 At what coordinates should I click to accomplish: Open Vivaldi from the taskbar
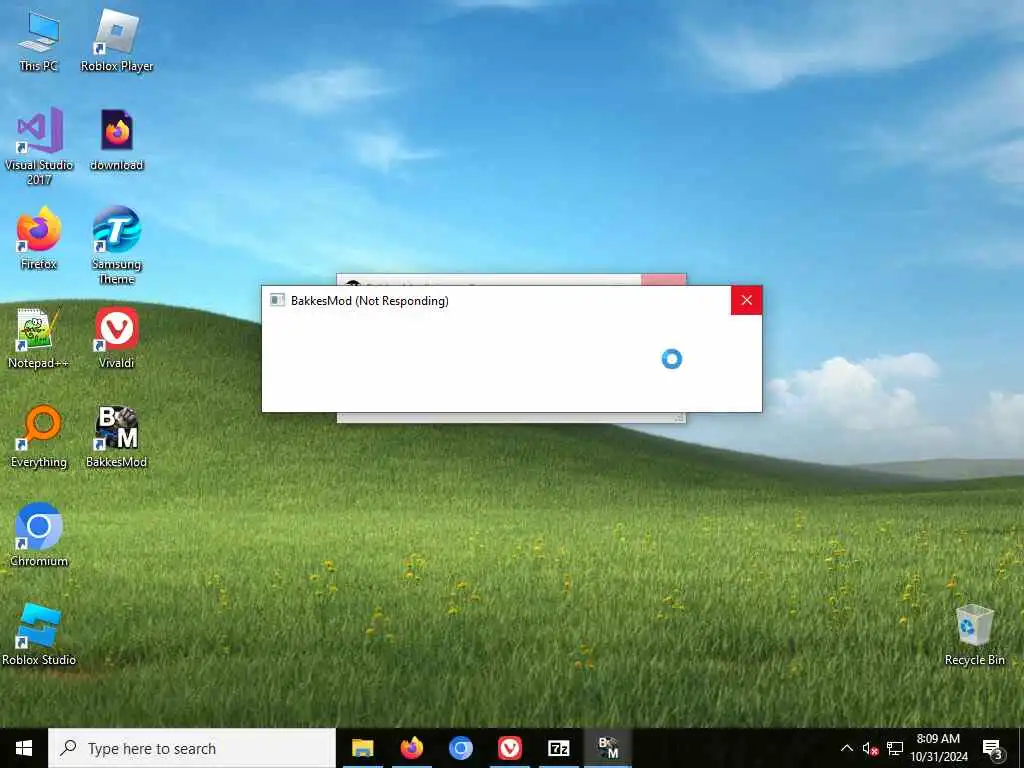(x=509, y=748)
